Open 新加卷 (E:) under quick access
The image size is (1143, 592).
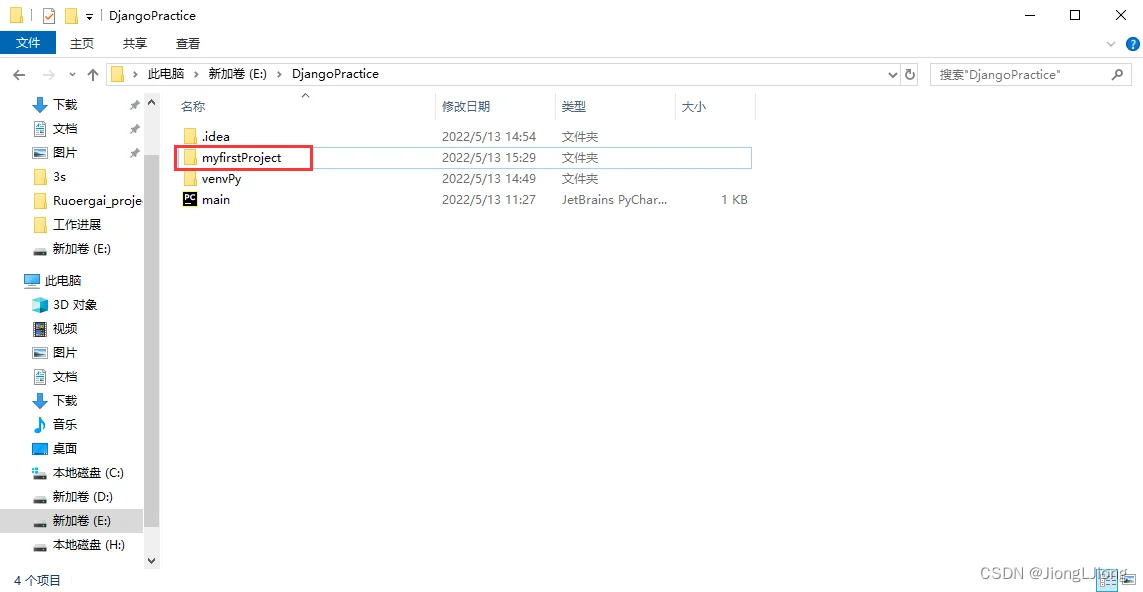pyautogui.click(x=81, y=249)
